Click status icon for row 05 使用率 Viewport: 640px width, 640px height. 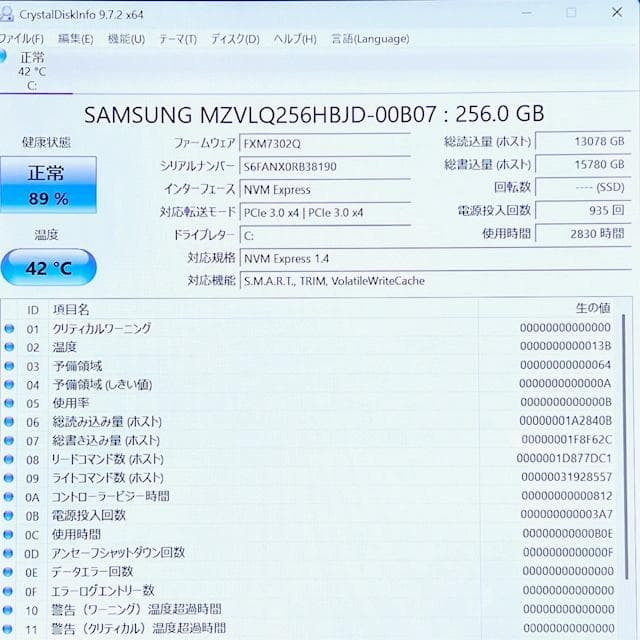click(9, 403)
